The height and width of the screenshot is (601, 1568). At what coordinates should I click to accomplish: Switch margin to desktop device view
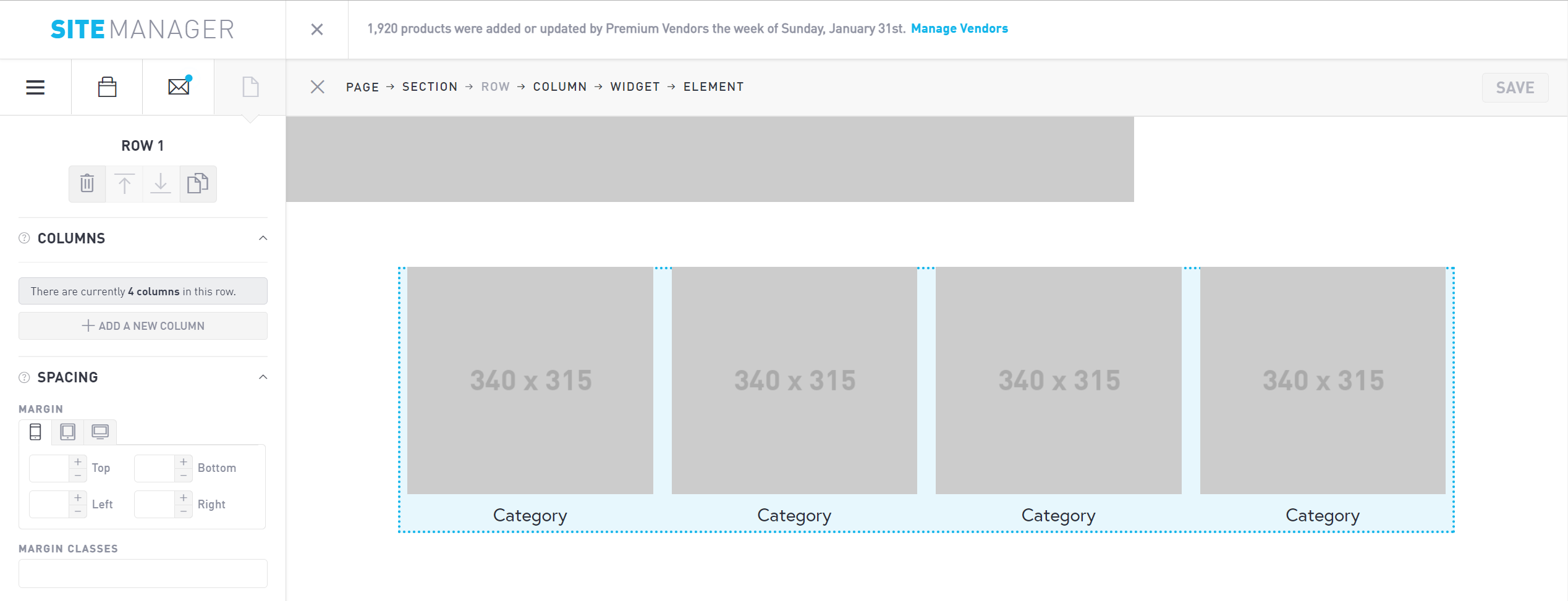click(100, 431)
